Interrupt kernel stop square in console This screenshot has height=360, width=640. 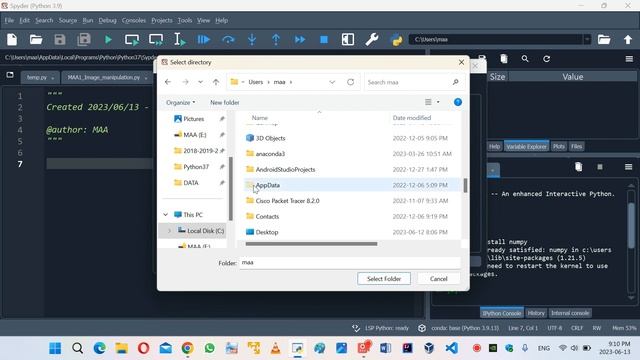[x=600, y=167]
